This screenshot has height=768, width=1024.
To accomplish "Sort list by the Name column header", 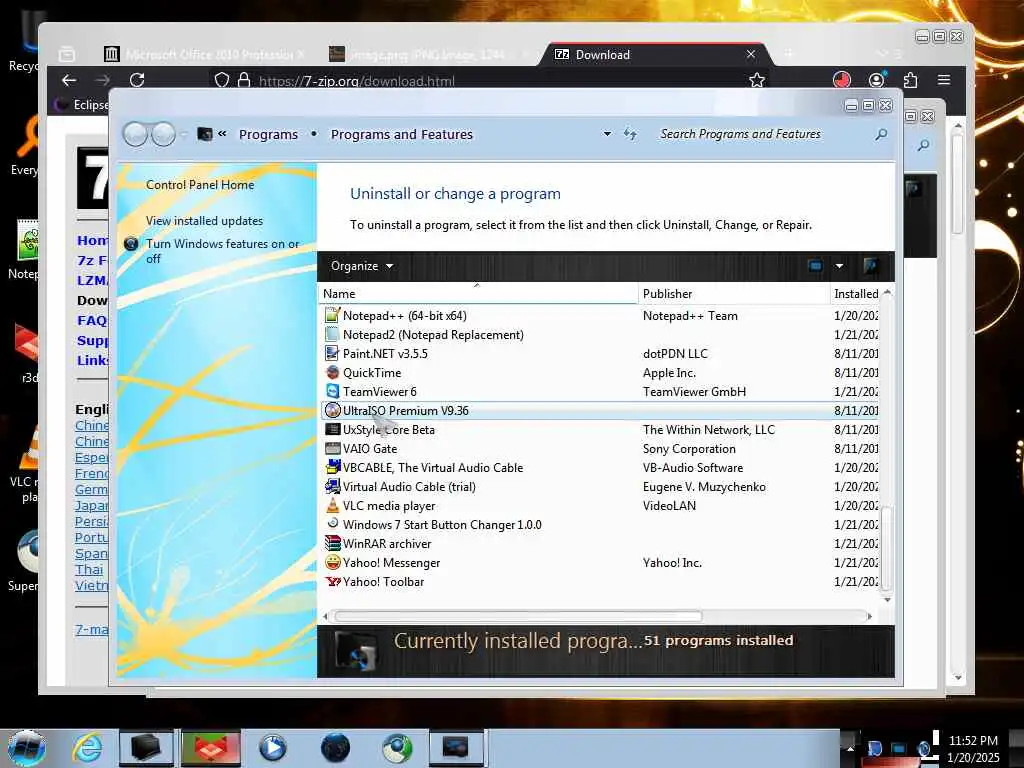I will click(x=477, y=294).
